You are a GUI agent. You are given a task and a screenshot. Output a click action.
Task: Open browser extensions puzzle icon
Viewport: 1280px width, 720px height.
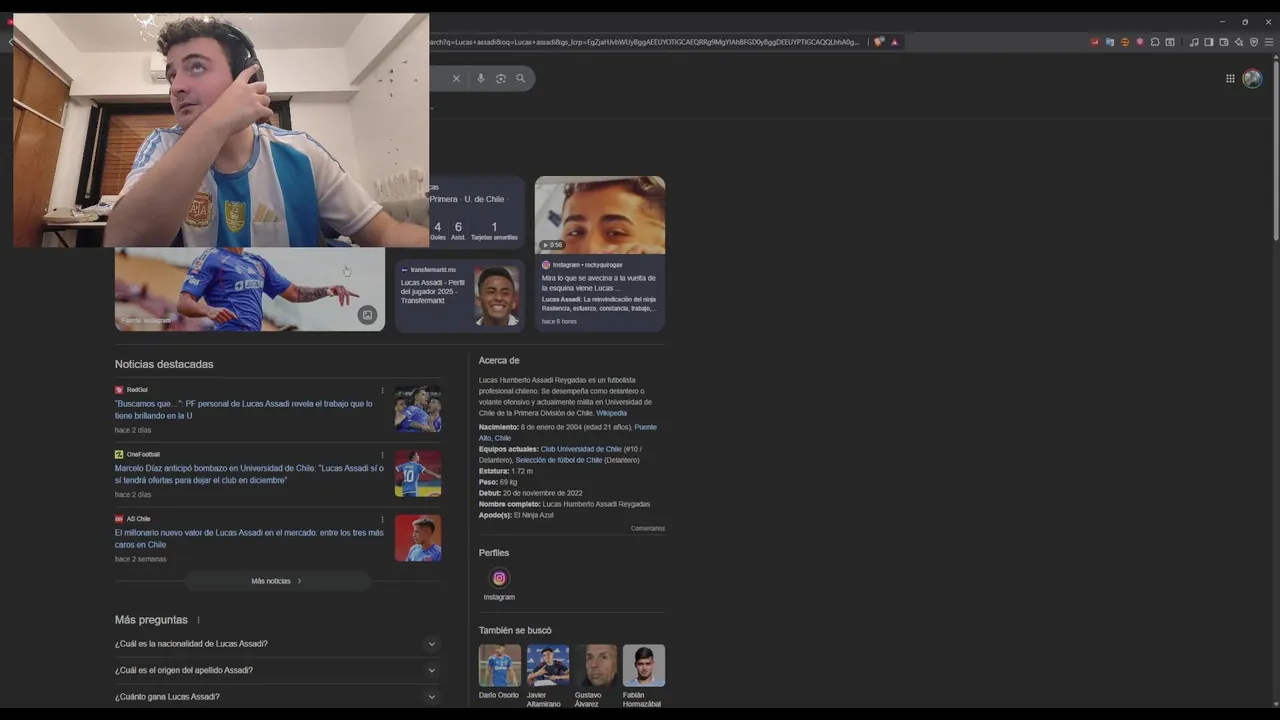pyautogui.click(x=1155, y=42)
